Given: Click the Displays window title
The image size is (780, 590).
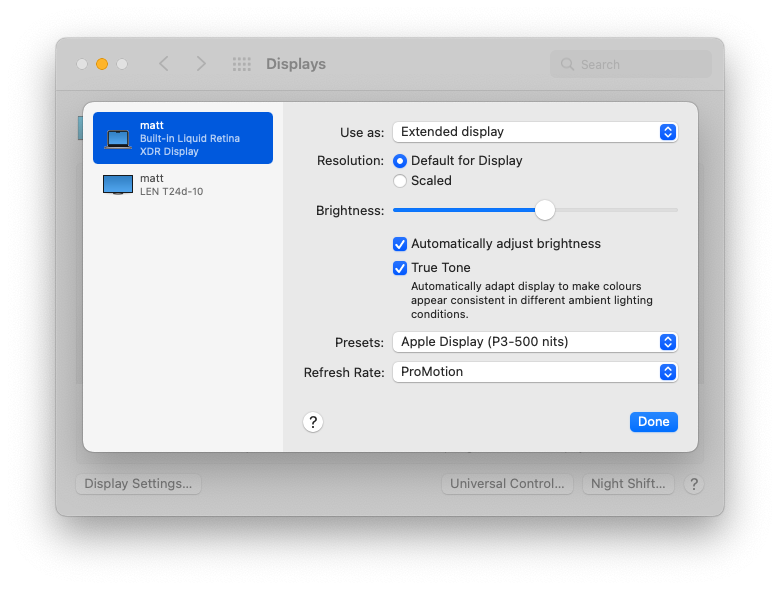Looking at the screenshot, I should point(296,64).
